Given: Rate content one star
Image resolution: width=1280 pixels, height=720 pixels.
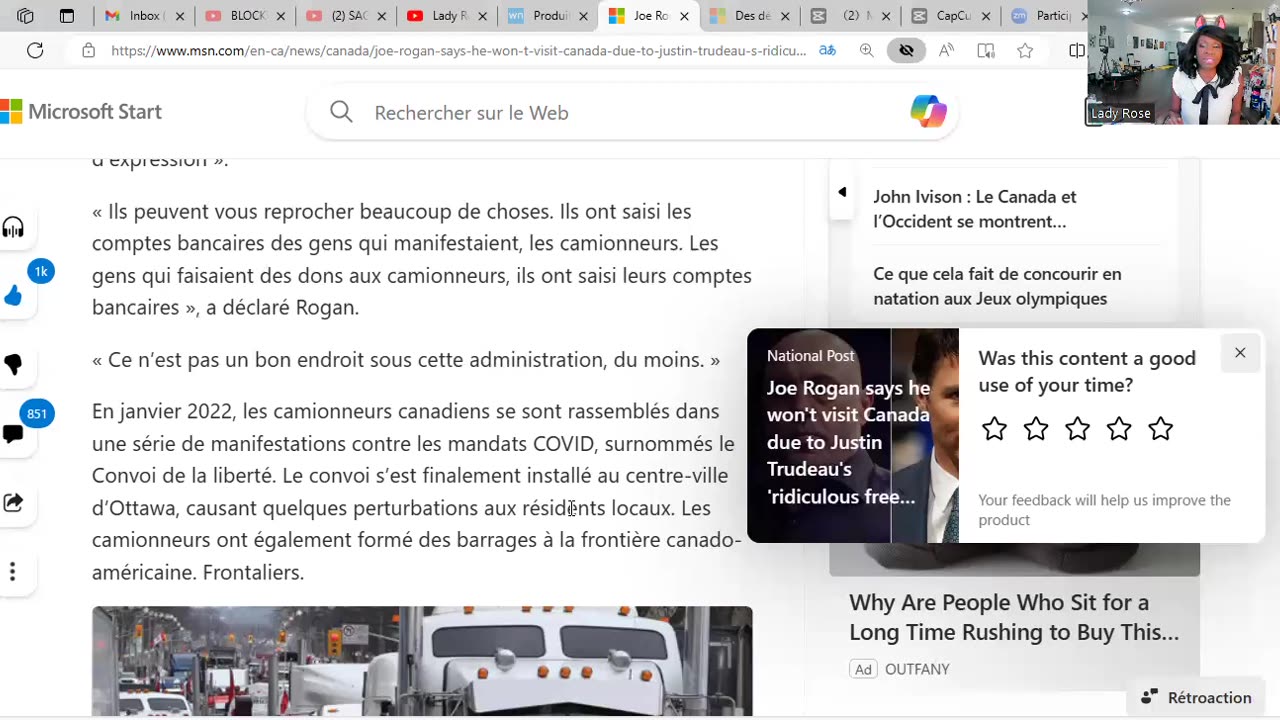Looking at the screenshot, I should (994, 429).
